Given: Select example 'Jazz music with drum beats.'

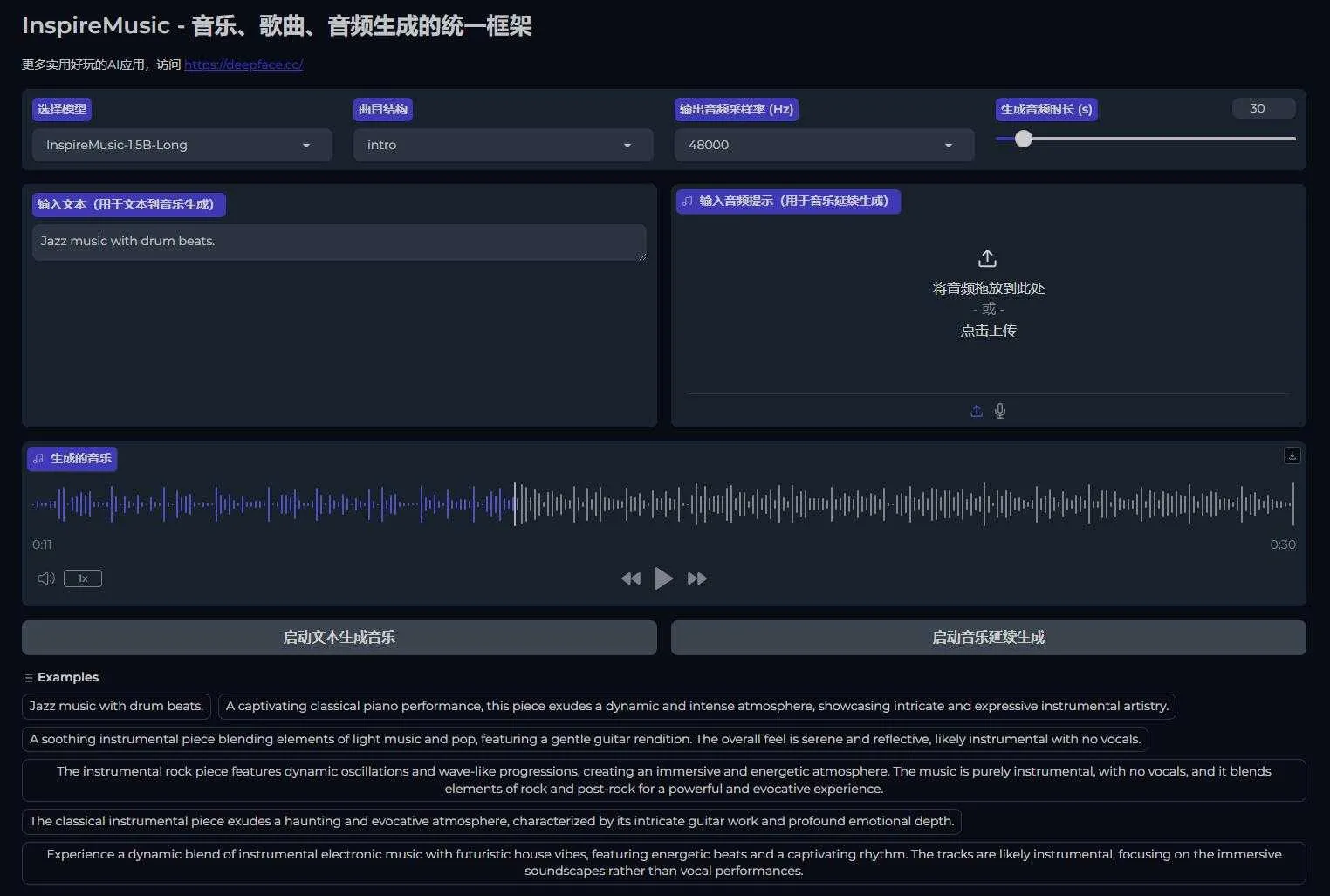Looking at the screenshot, I should (116, 706).
